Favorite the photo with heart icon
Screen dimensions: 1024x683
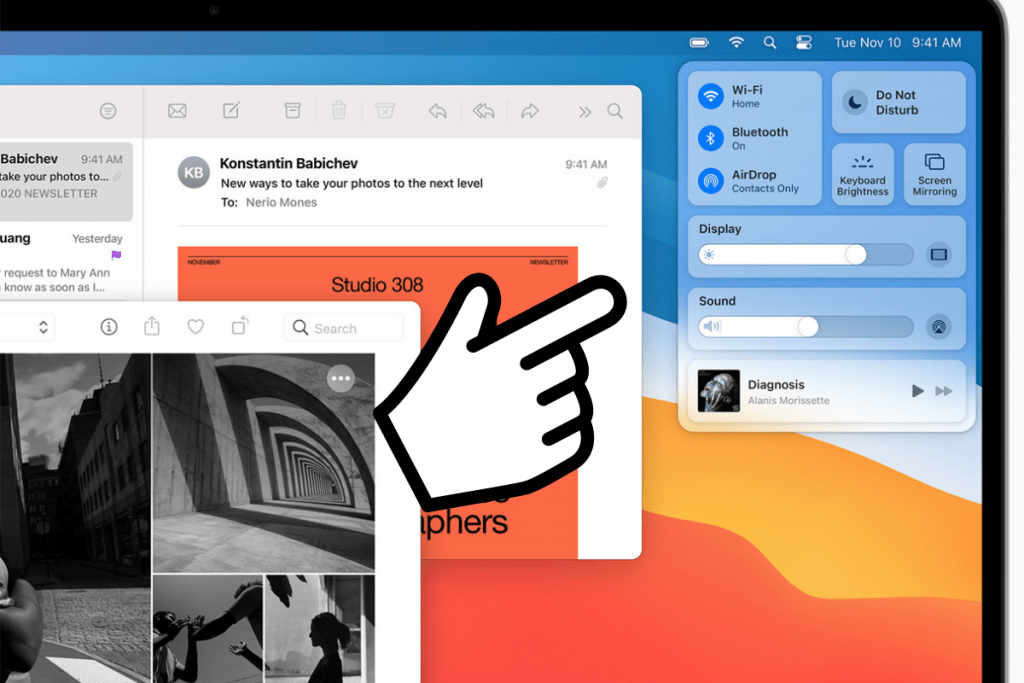click(195, 326)
